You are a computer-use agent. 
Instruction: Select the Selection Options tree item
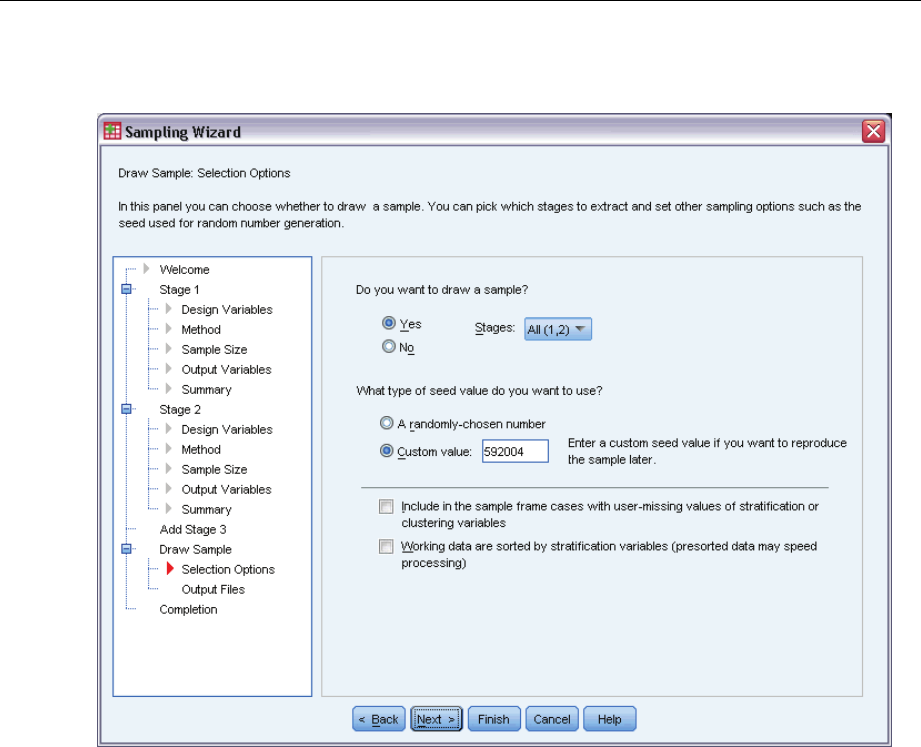click(x=228, y=569)
